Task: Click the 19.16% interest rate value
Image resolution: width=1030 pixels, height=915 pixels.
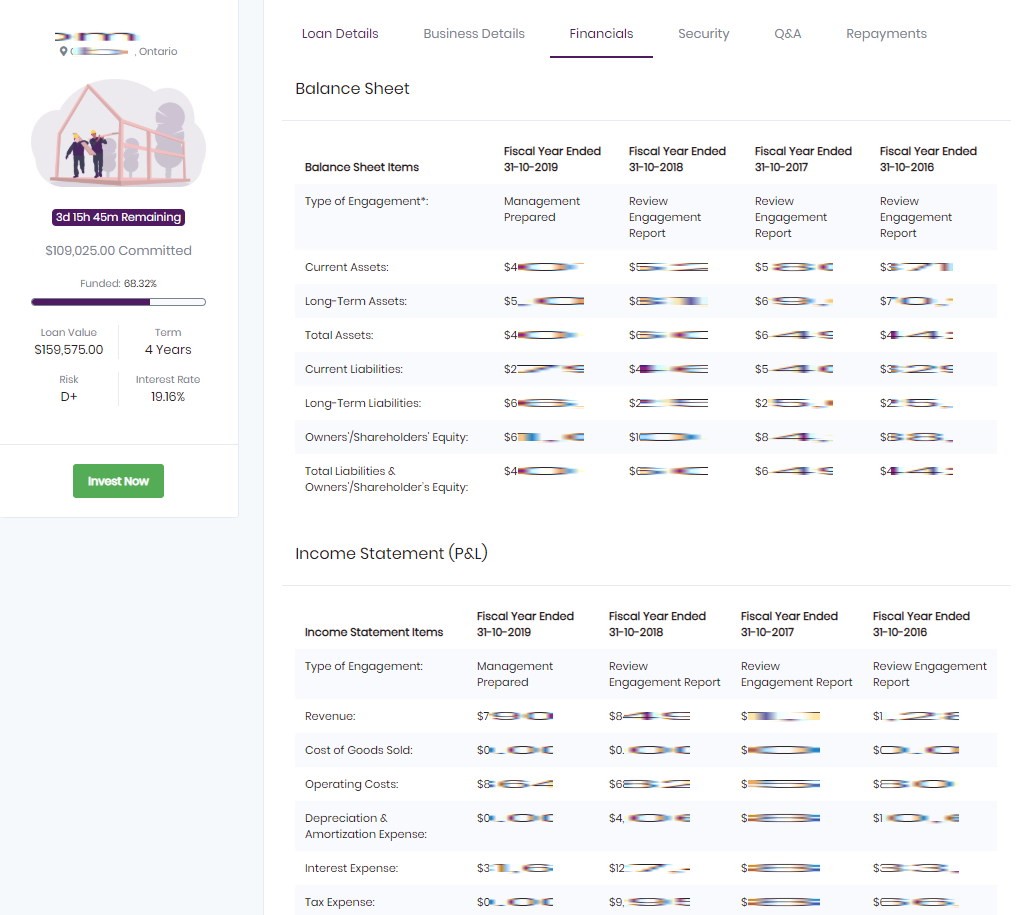Action: coord(168,396)
